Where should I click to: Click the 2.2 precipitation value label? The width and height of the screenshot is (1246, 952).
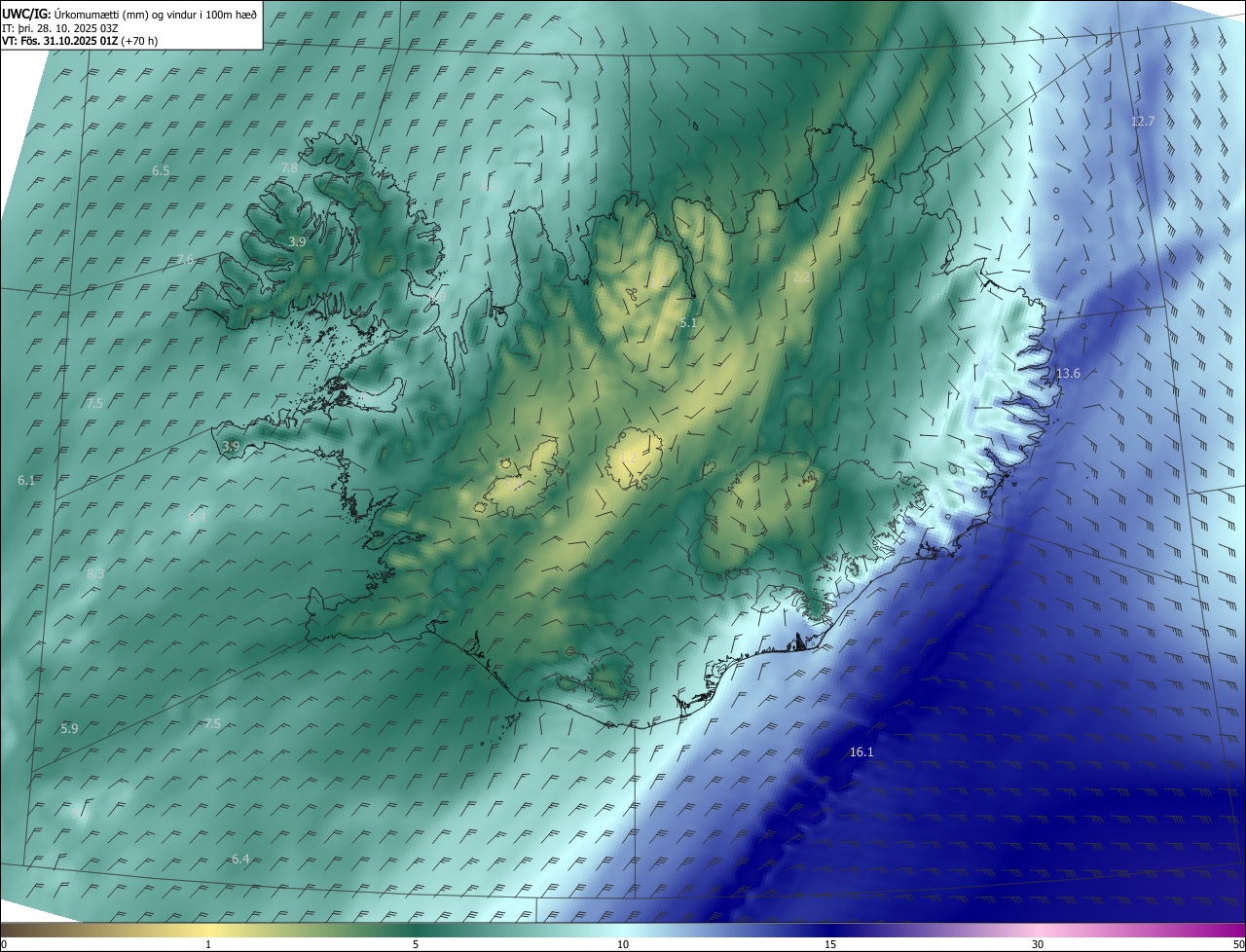[x=801, y=276]
